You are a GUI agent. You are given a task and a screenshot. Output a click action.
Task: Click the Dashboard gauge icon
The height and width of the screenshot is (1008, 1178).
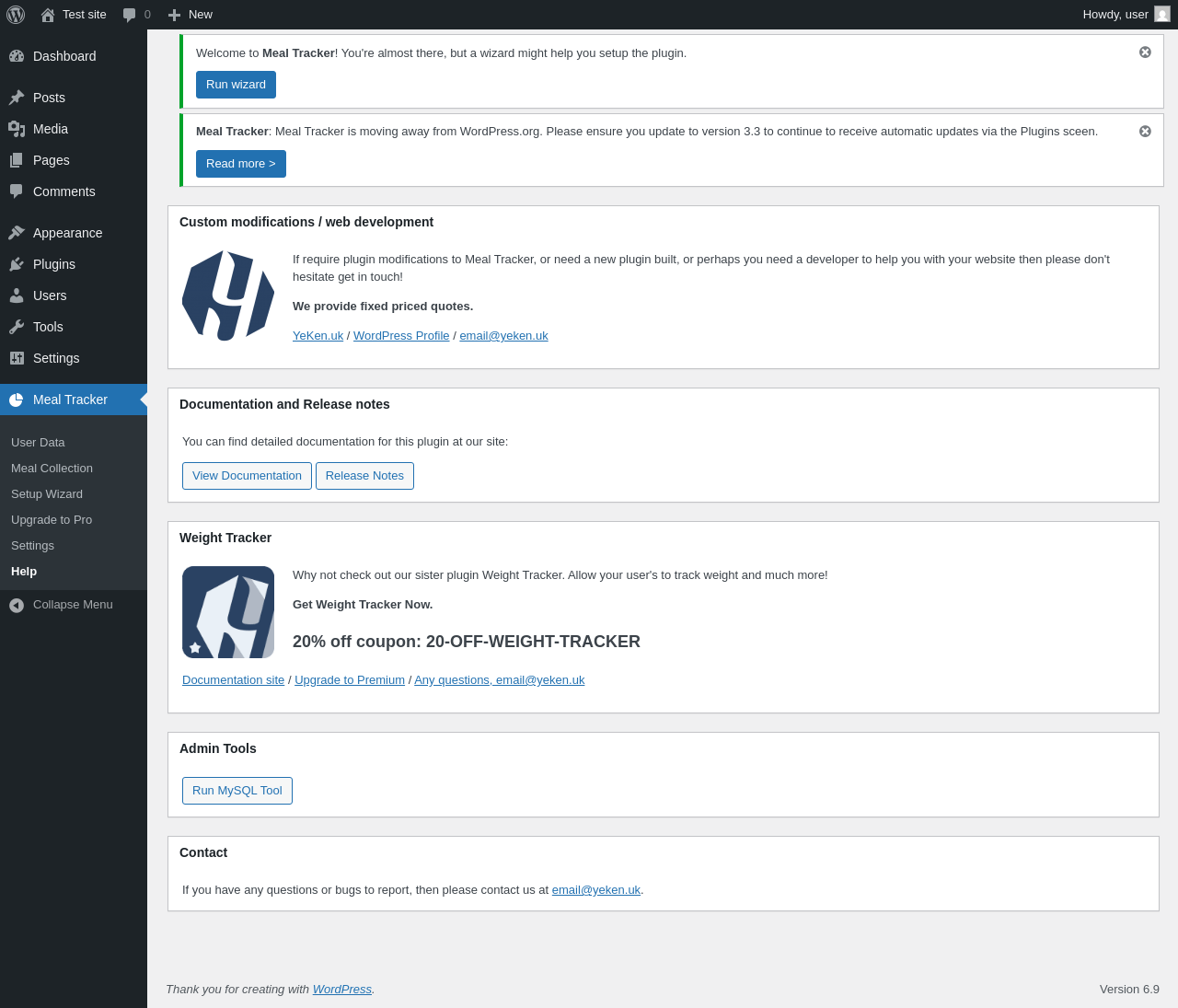pyautogui.click(x=17, y=56)
